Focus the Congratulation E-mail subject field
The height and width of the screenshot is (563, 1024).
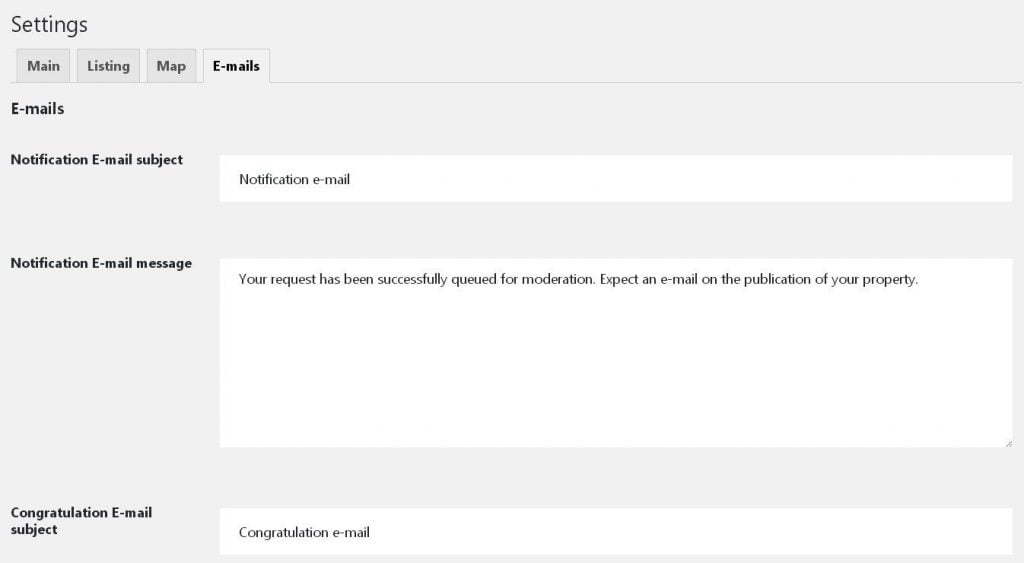coord(615,532)
